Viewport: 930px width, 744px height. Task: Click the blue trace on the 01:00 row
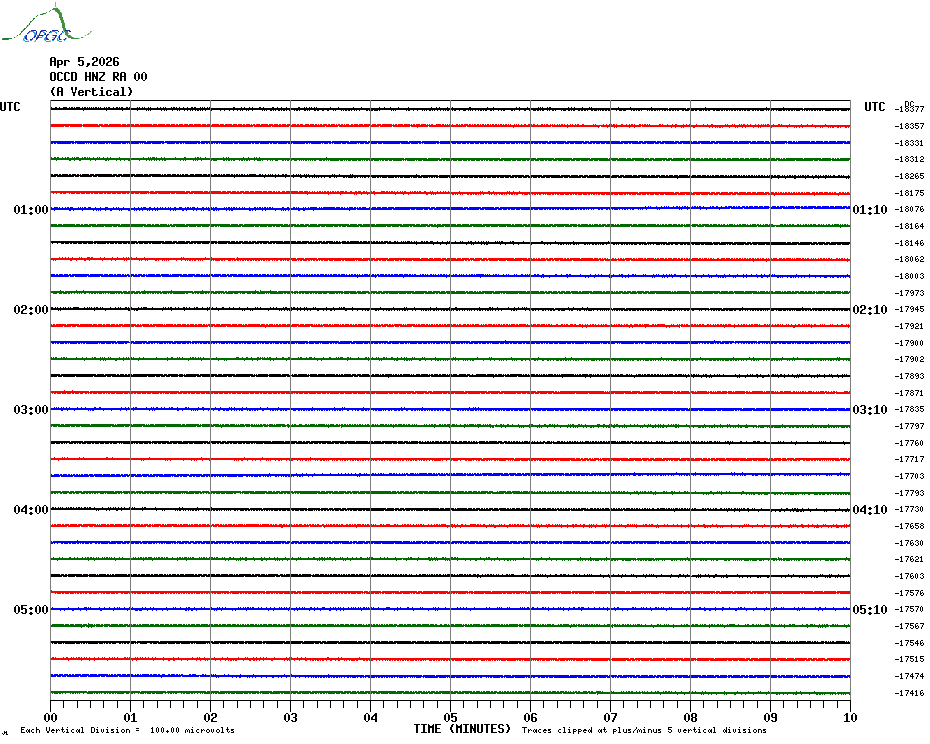(x=450, y=209)
